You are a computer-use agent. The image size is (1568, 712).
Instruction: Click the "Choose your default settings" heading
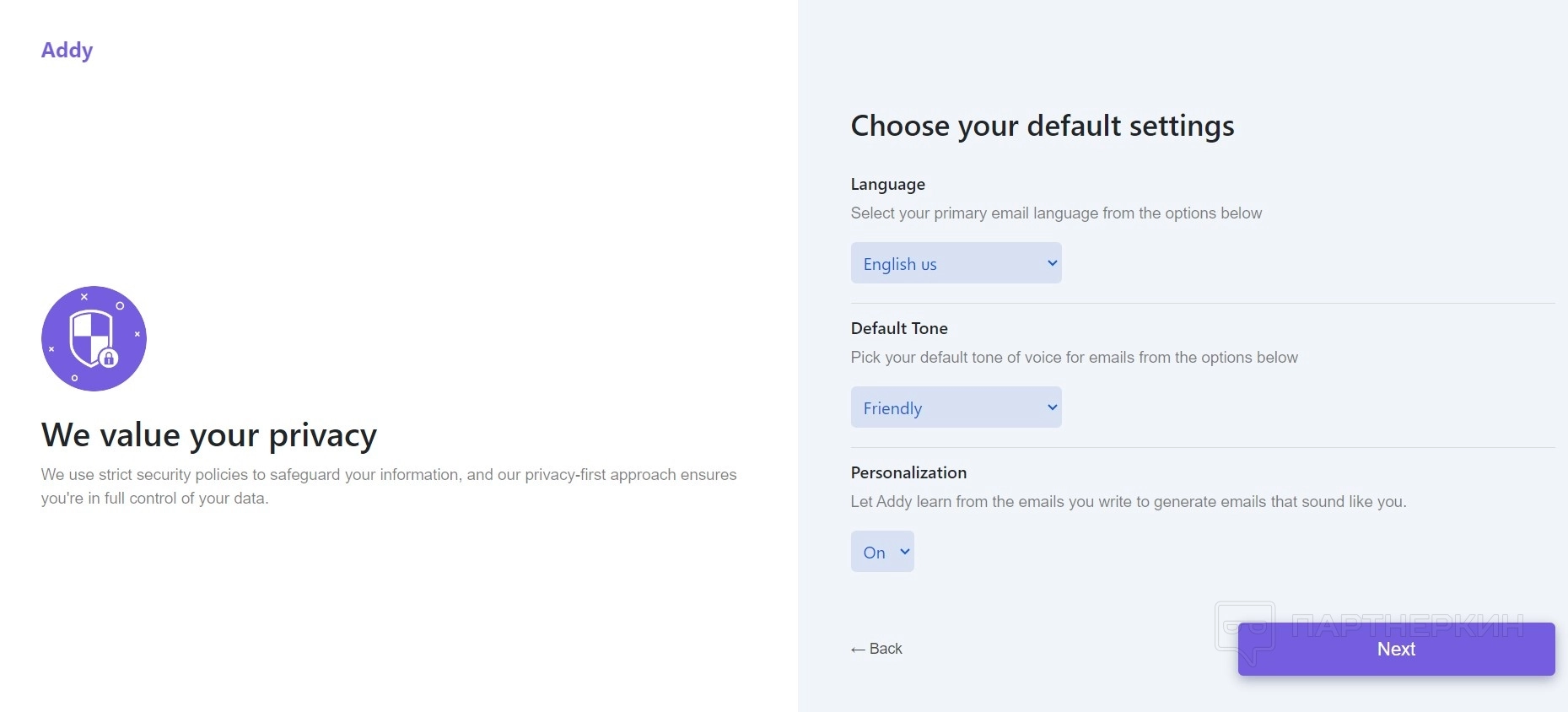click(x=1042, y=126)
